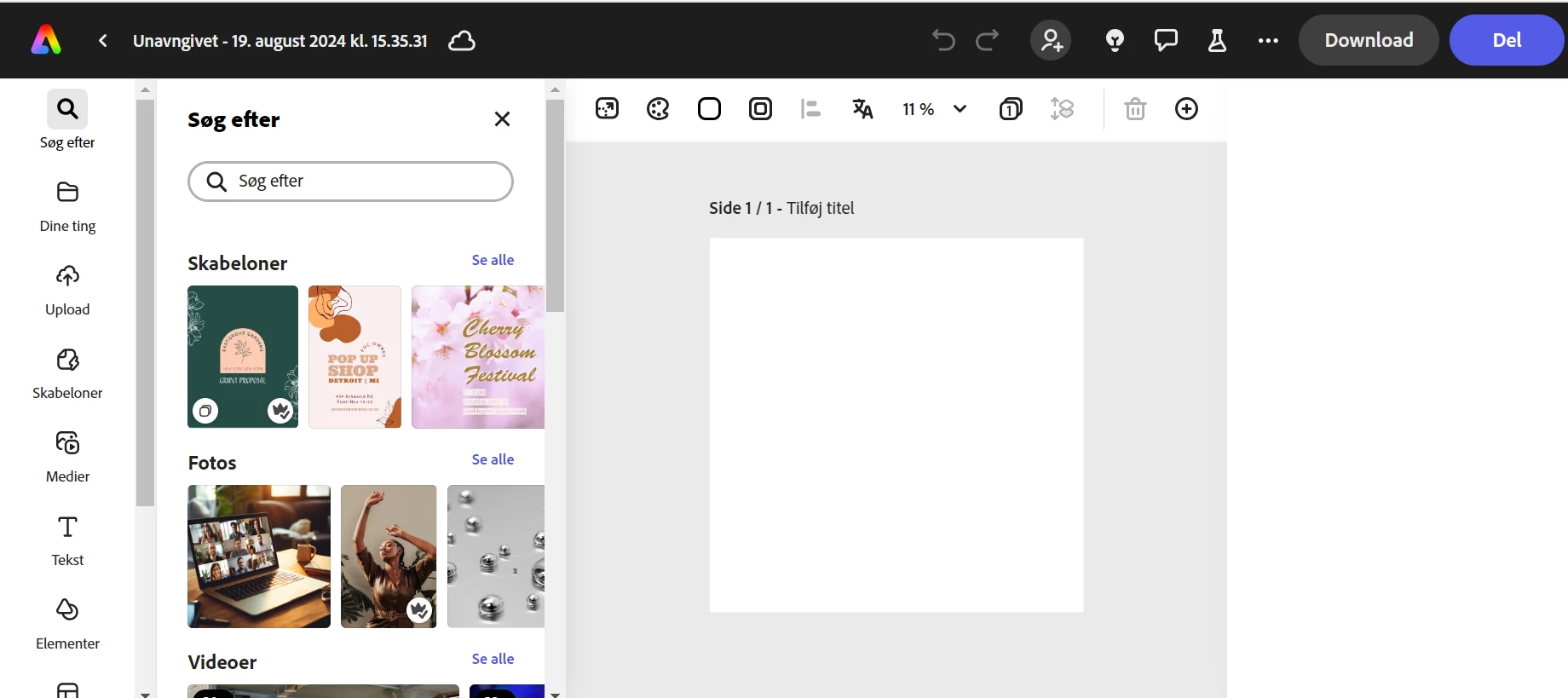The image size is (1568, 698).
Task: Open the Medier sidebar tab
Action: click(x=67, y=458)
